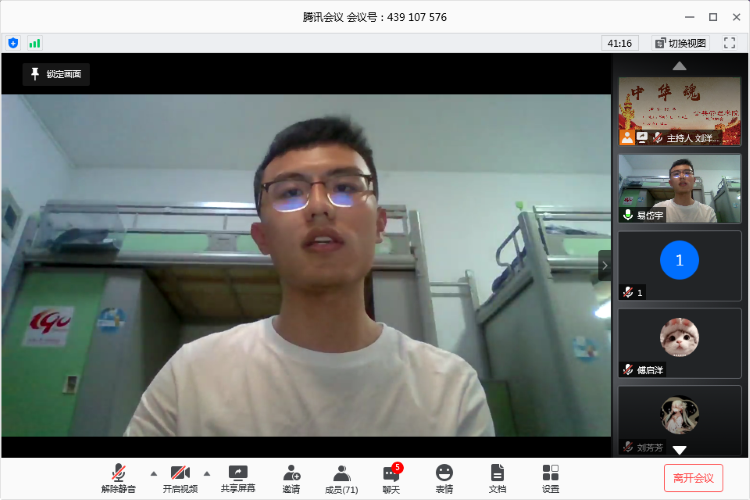Turn on camera with 开启视频

[180, 477]
